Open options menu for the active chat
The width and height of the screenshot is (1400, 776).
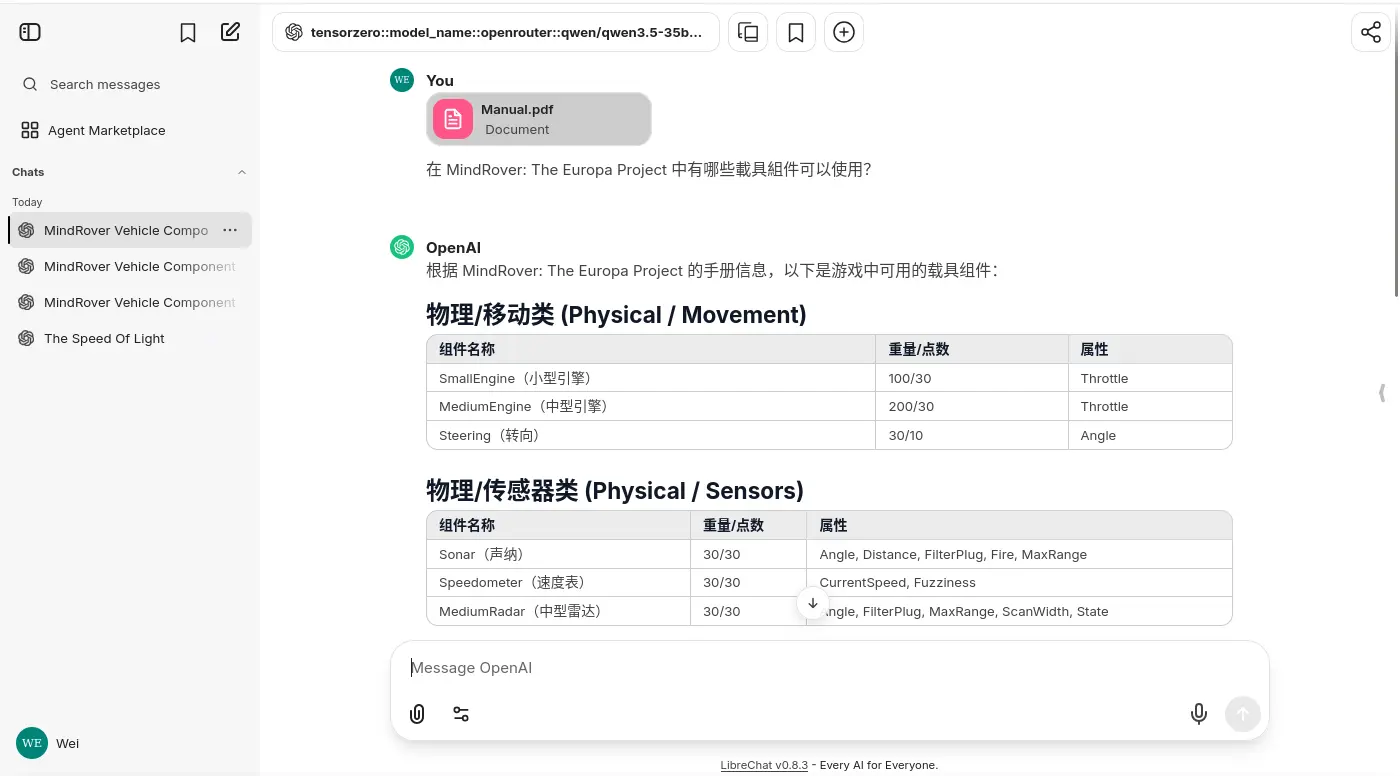(230, 230)
